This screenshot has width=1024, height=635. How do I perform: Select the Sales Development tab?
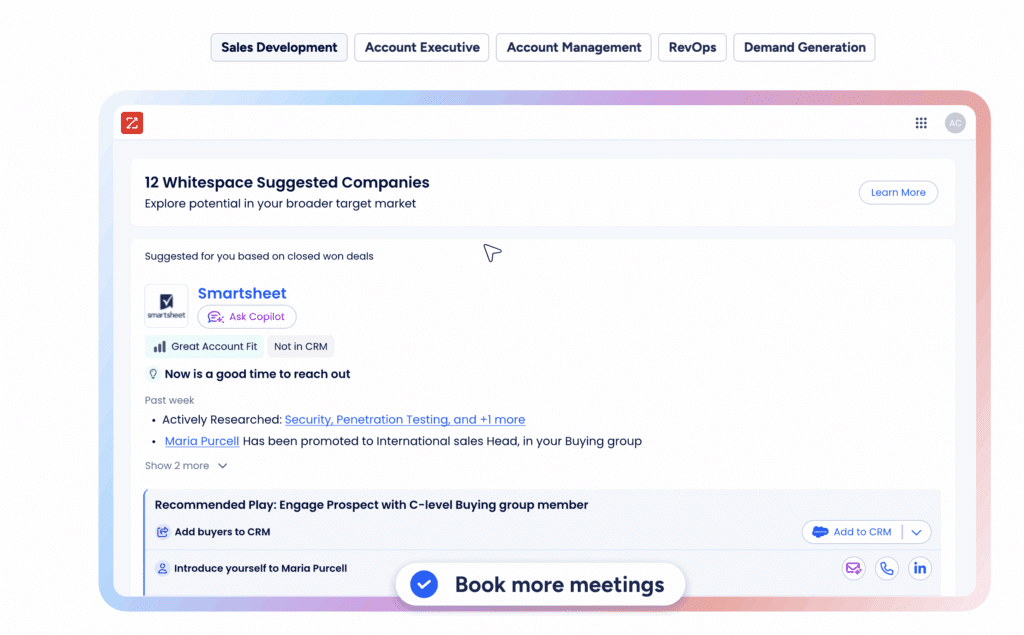[279, 48]
